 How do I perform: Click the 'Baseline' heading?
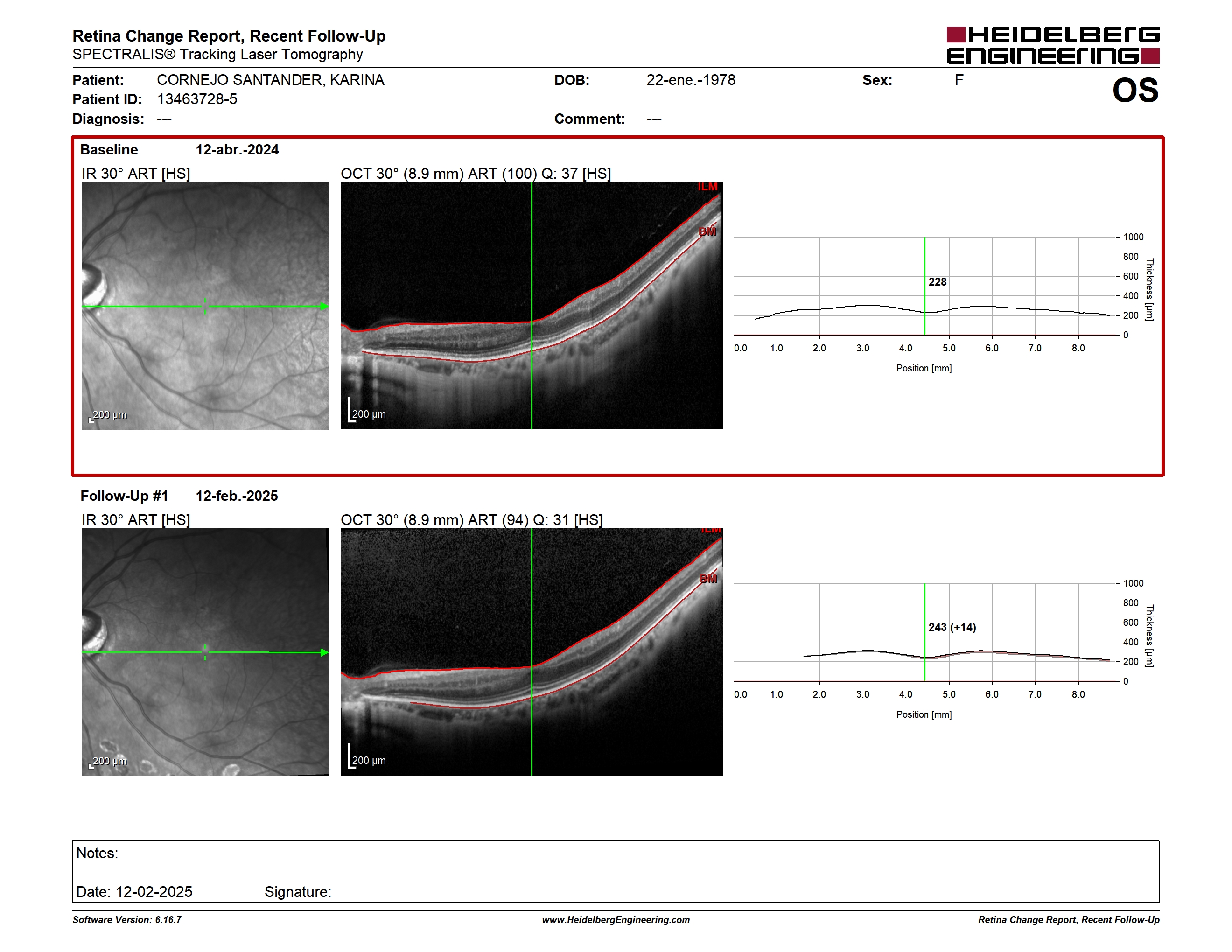[x=109, y=149]
